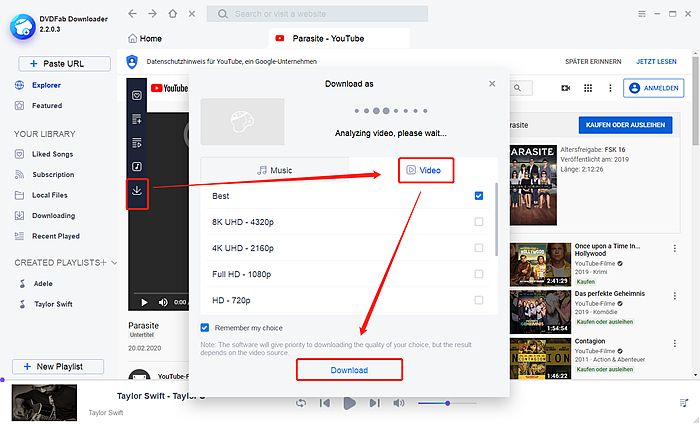700x424 pixels.
Task: Click the home icon in the navigation bar
Action: 173,14
